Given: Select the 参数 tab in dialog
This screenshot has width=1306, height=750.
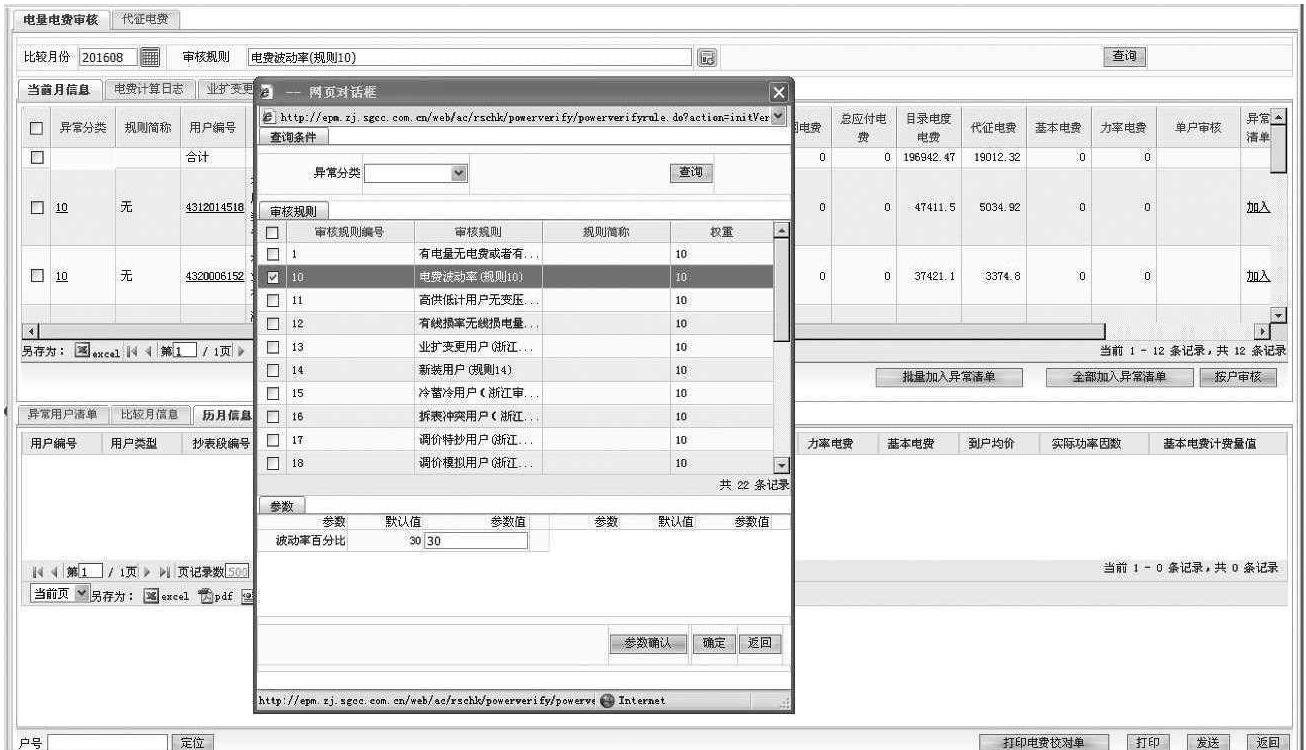Looking at the screenshot, I should pos(281,506).
